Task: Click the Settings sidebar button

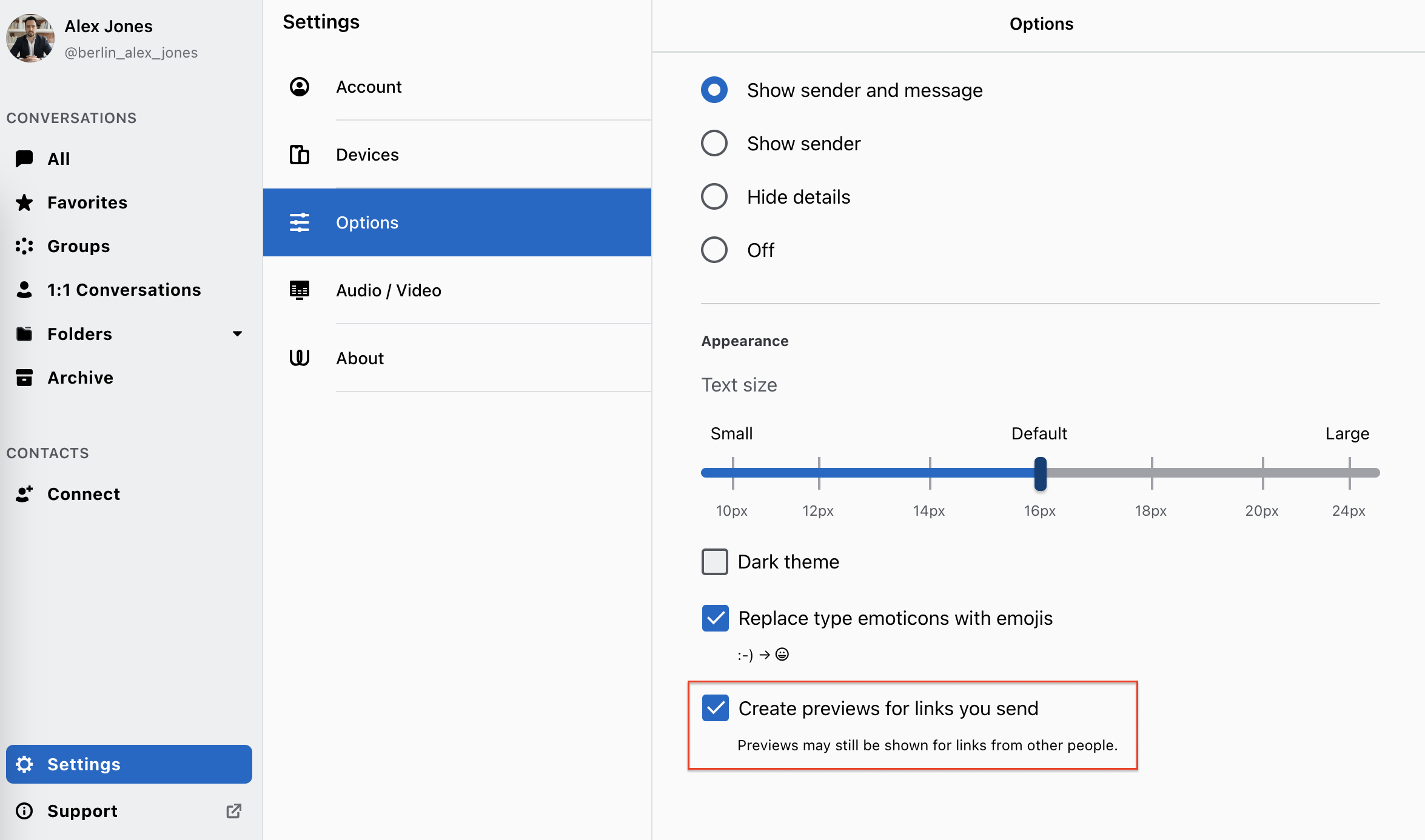Action: click(129, 764)
